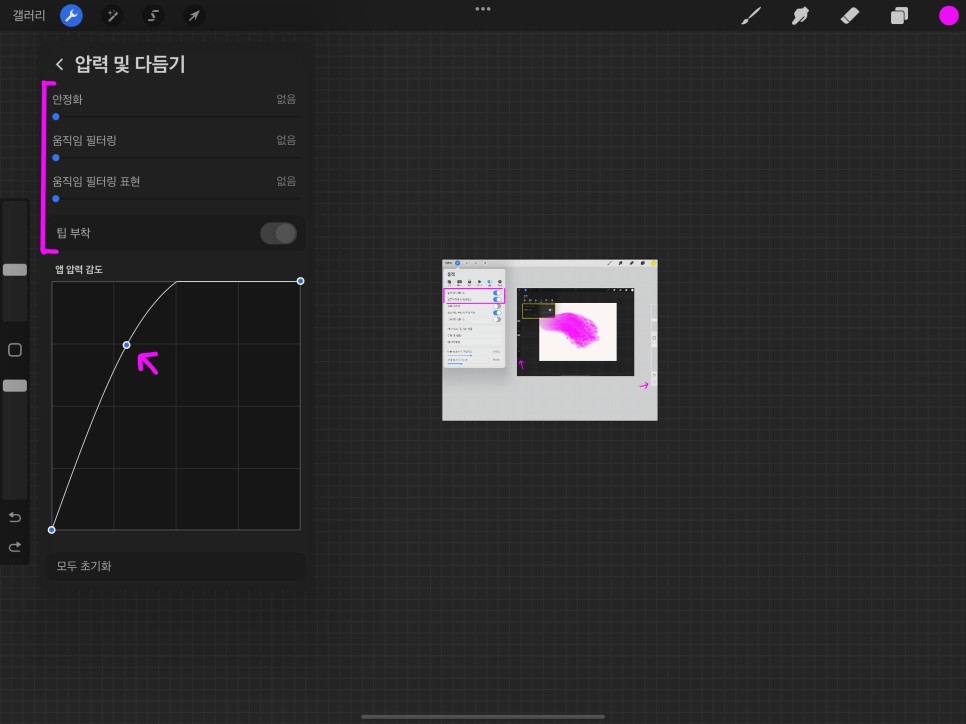Image resolution: width=966 pixels, height=724 pixels.
Task: Choose the Selection S-shaped tool
Action: (153, 15)
